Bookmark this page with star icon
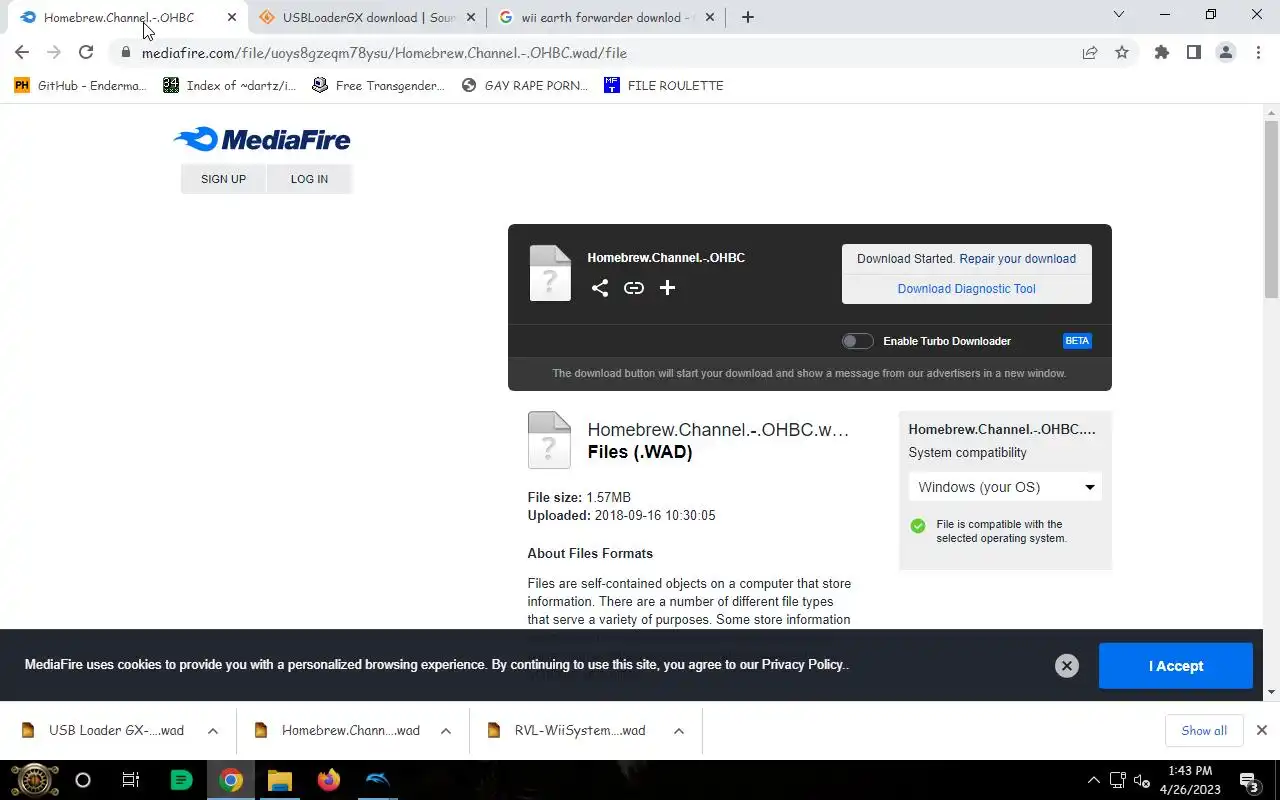1280x800 pixels. [1122, 53]
